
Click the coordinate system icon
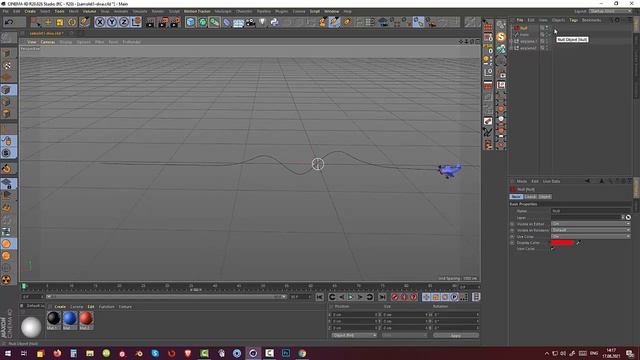point(136,22)
